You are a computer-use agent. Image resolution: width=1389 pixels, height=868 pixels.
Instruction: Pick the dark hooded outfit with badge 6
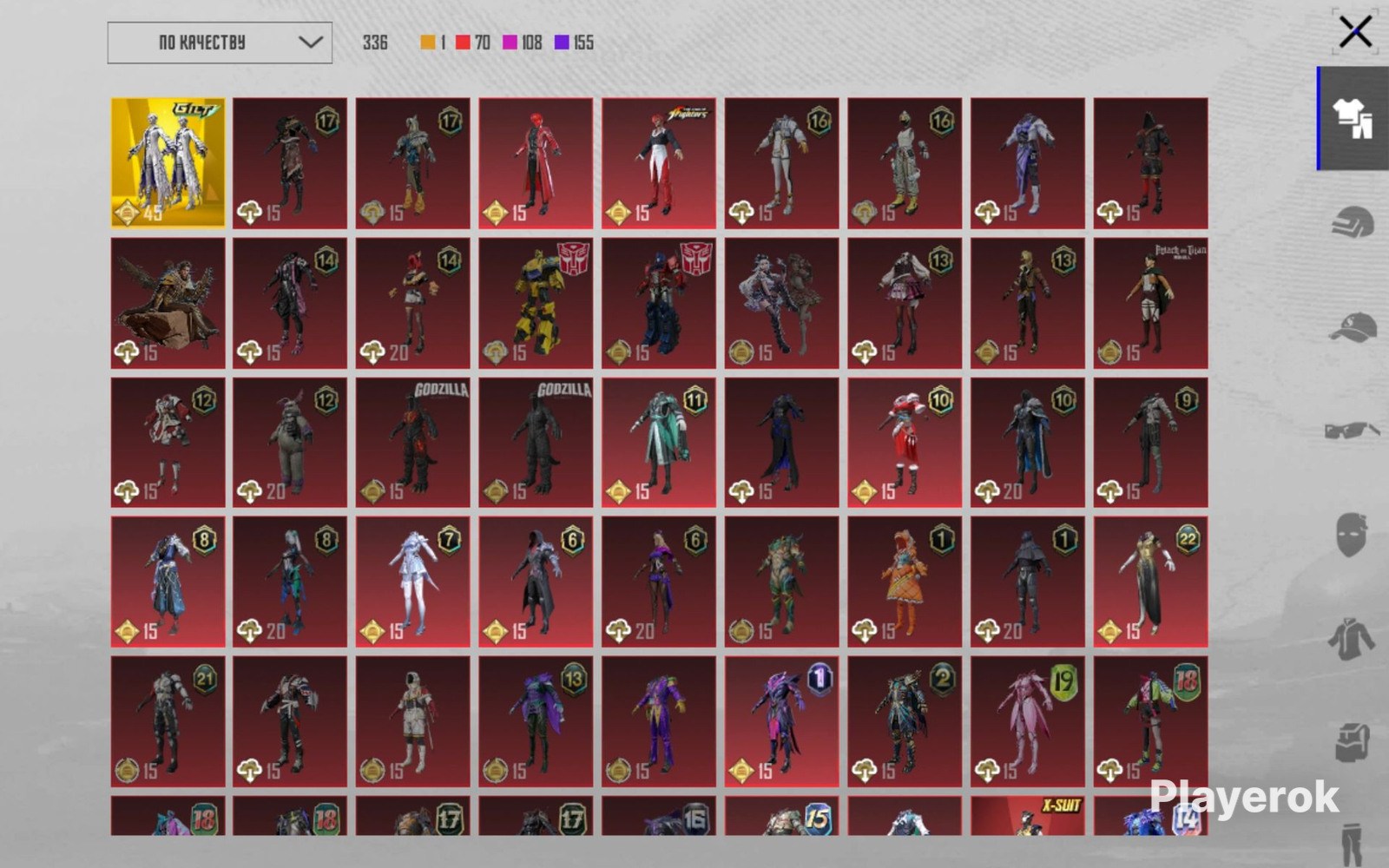536,582
